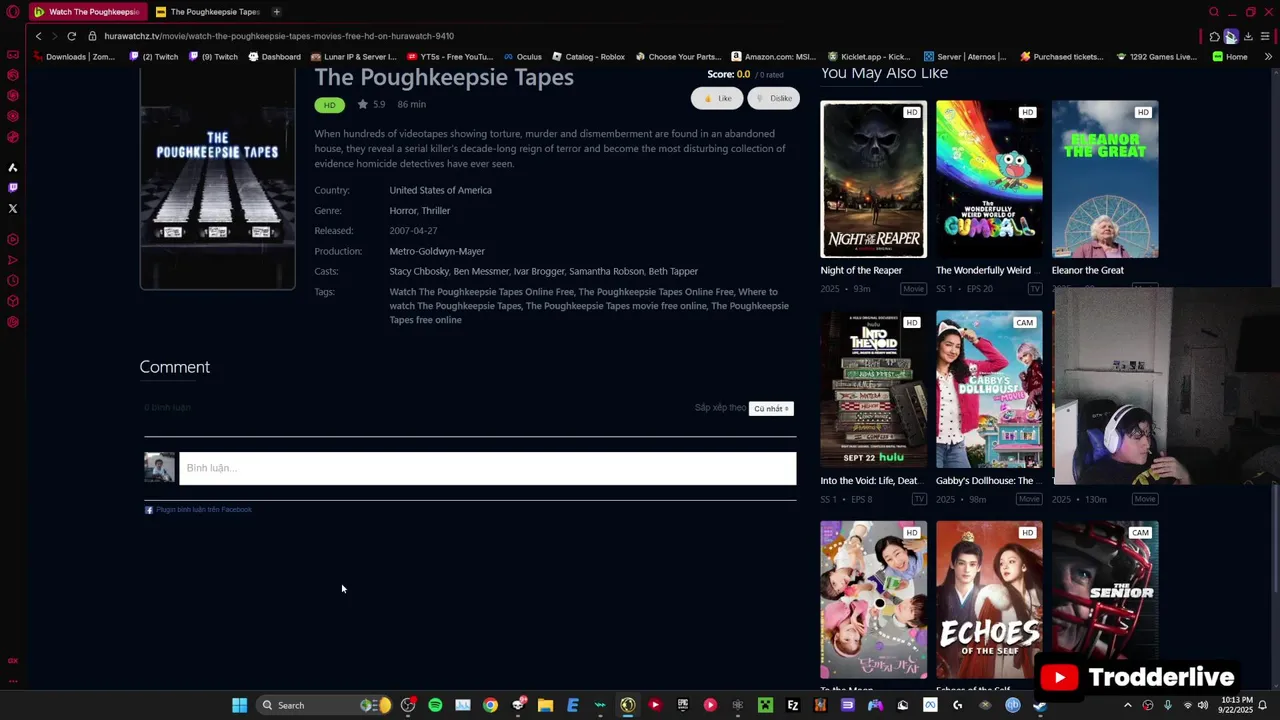Open the Downloads | Zom... bookmark
This screenshot has width=1280, height=720.
73,57
